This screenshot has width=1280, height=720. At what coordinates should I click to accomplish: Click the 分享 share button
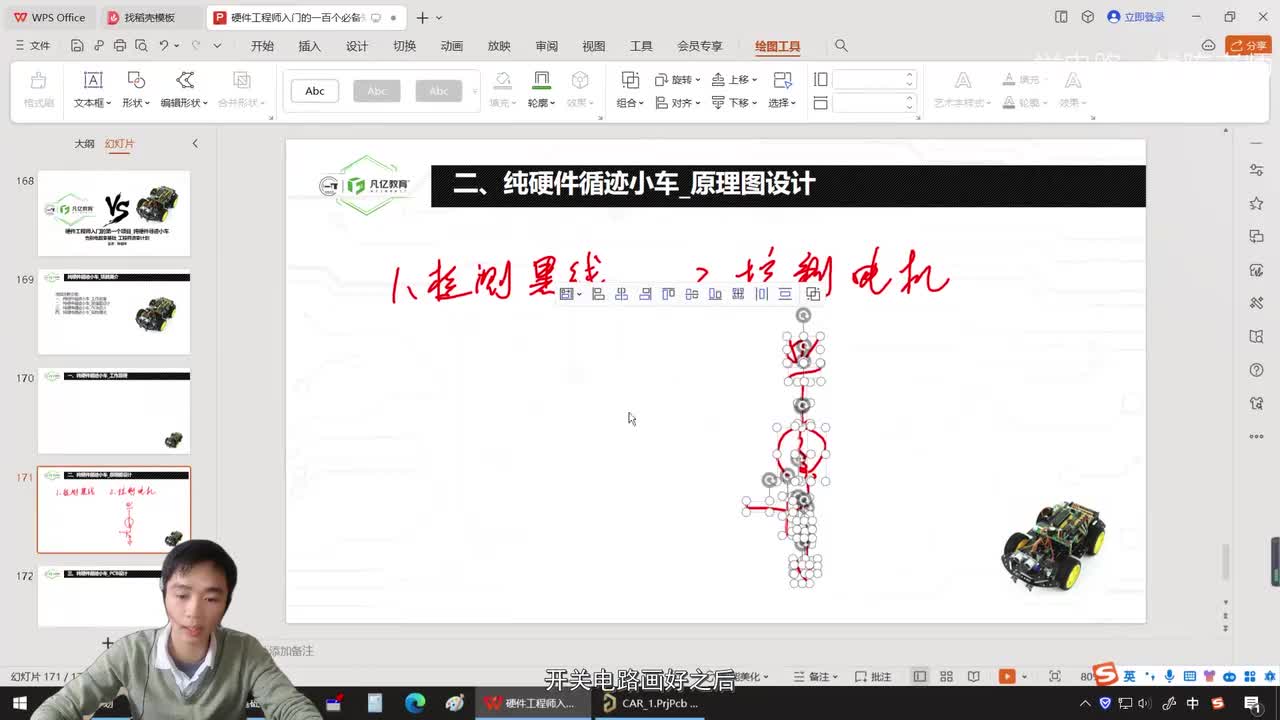[x=1247, y=46]
